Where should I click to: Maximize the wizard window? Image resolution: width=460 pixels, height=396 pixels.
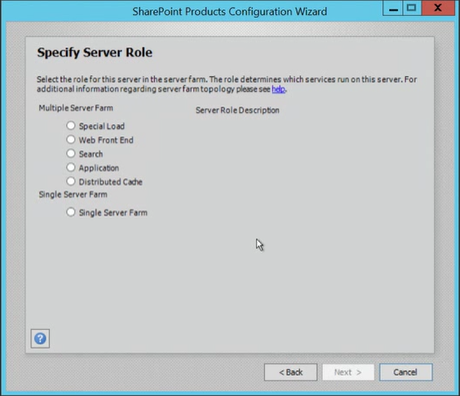(412, 8)
